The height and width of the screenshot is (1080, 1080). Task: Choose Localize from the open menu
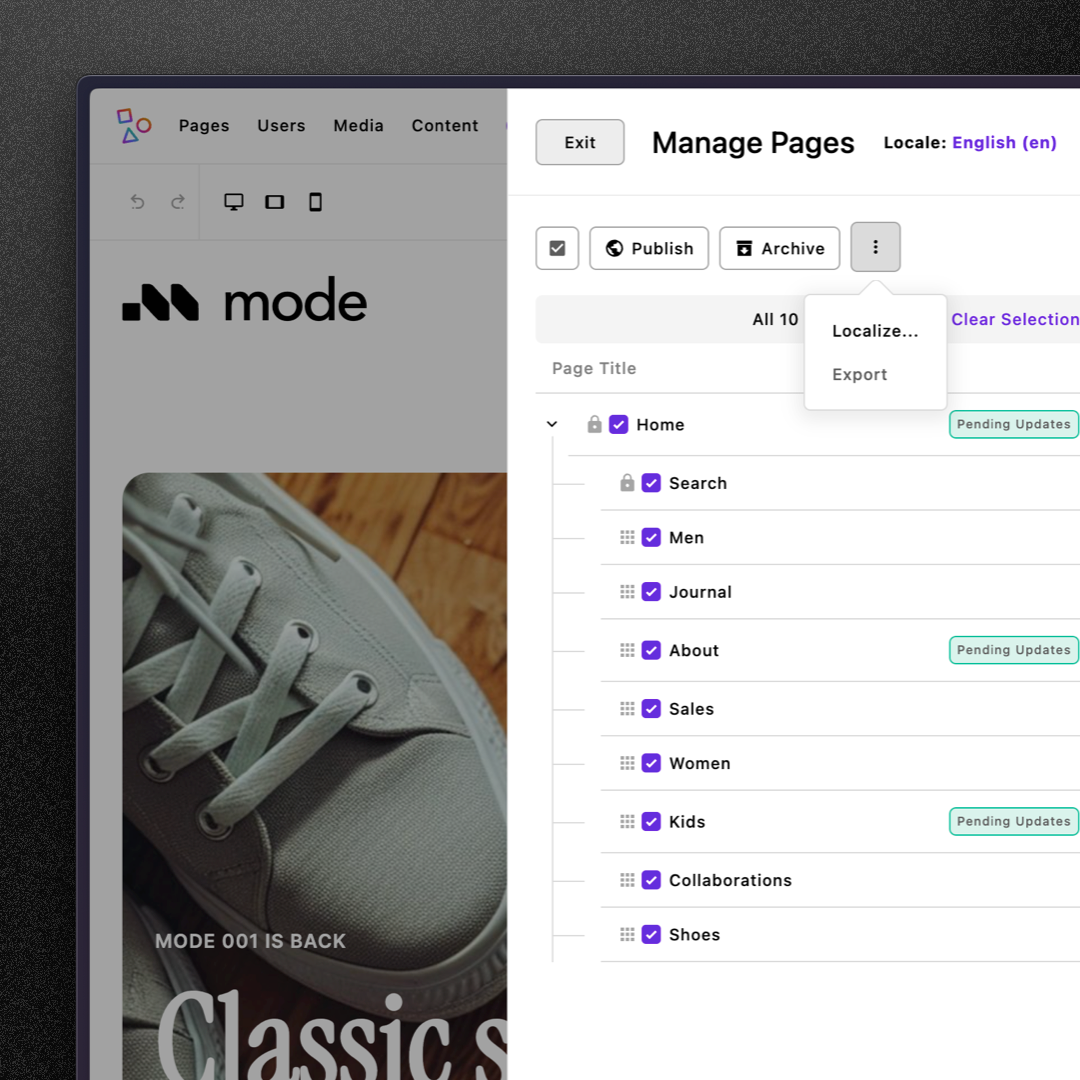875,331
